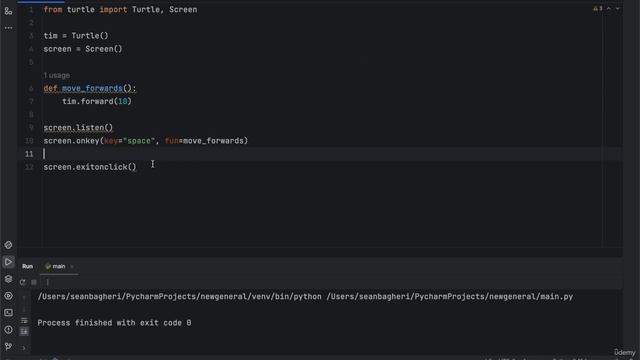The height and width of the screenshot is (360, 640).
Task: Click the move_forwards function name in def
Action: (92, 88)
